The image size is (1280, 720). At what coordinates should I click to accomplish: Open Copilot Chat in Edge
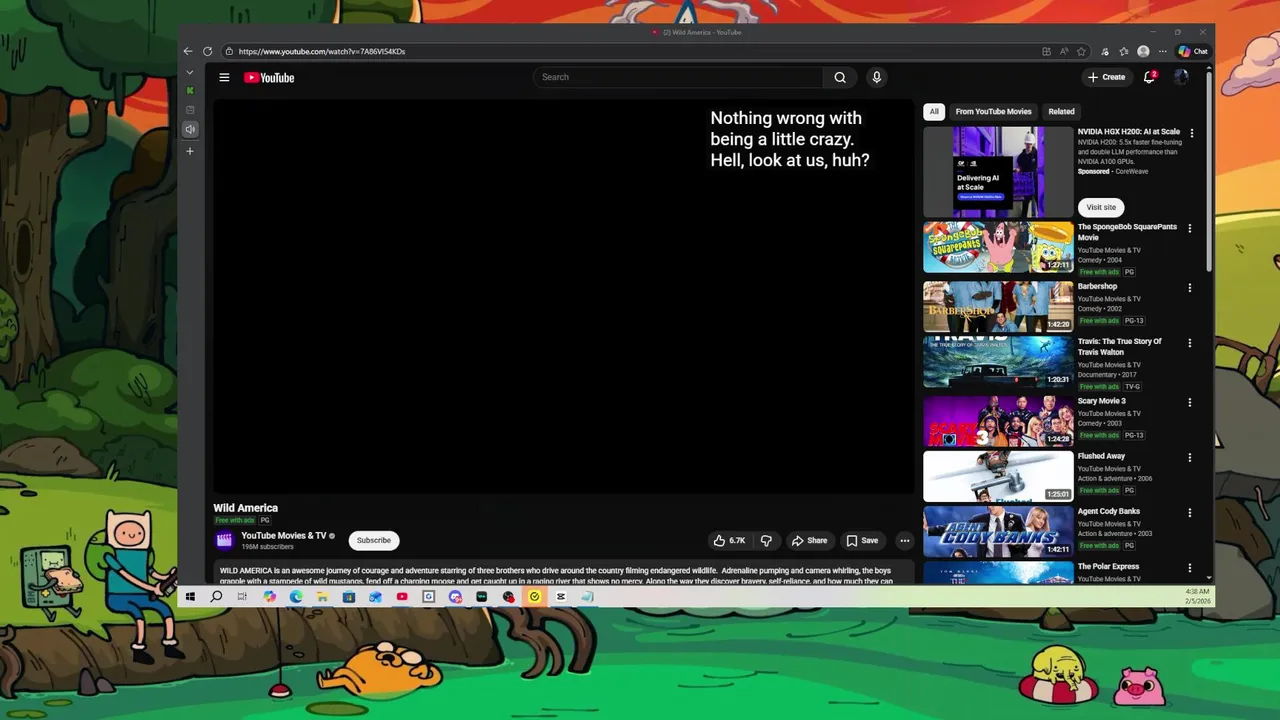coord(1193,51)
